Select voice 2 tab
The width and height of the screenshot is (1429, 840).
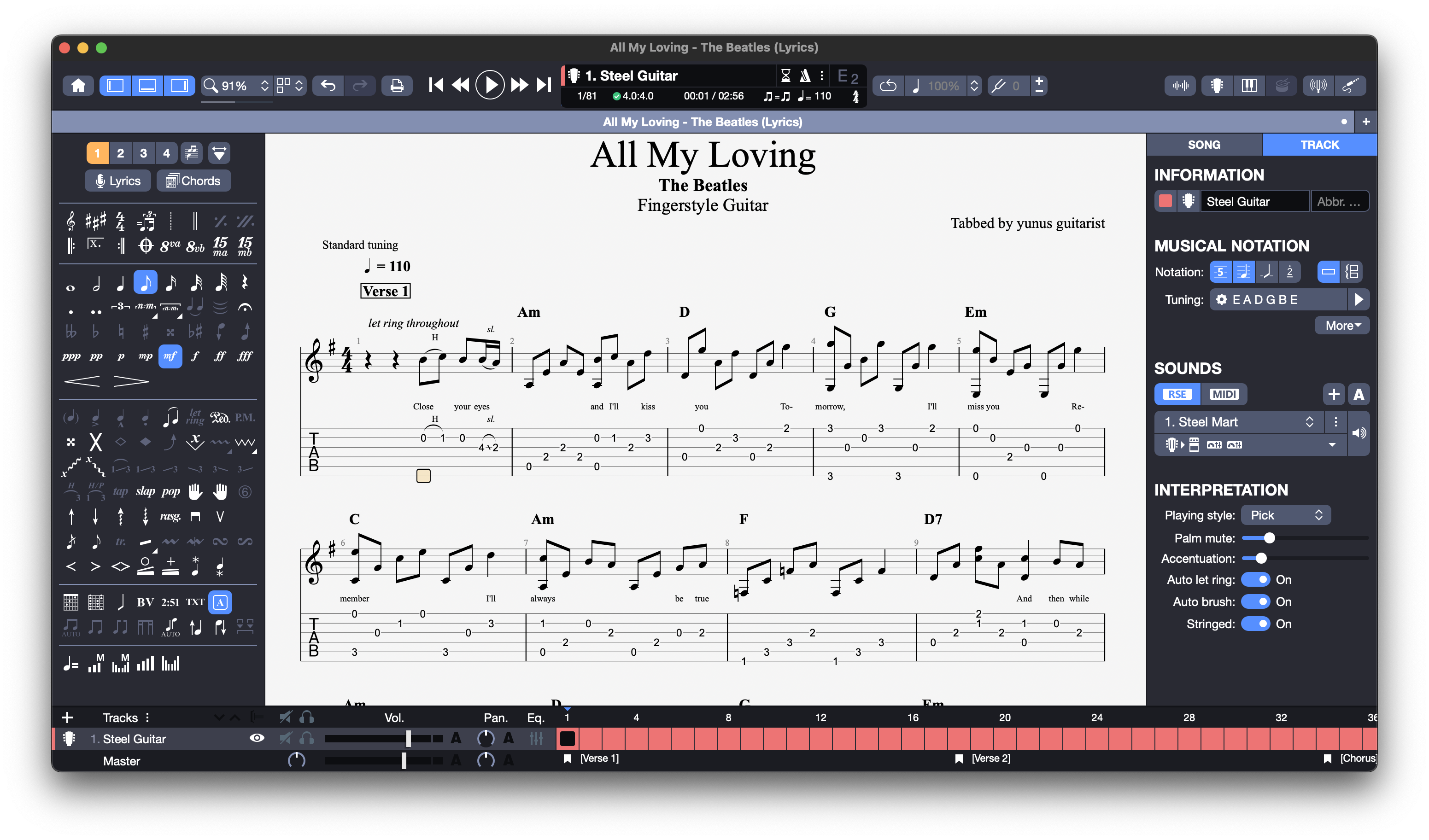(x=120, y=153)
